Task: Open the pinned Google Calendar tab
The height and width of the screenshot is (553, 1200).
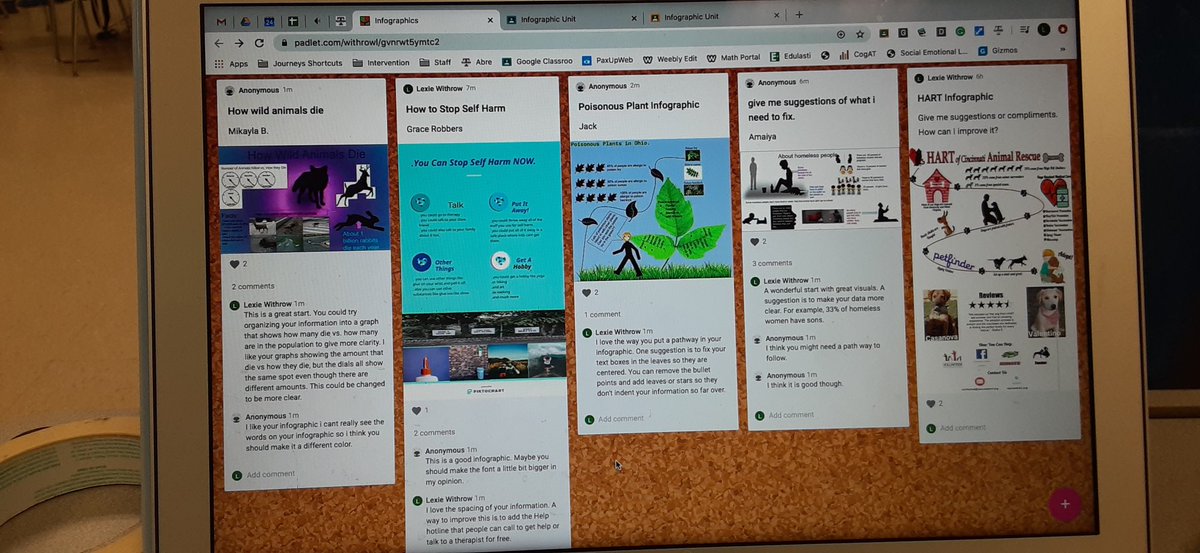Action: (270, 20)
